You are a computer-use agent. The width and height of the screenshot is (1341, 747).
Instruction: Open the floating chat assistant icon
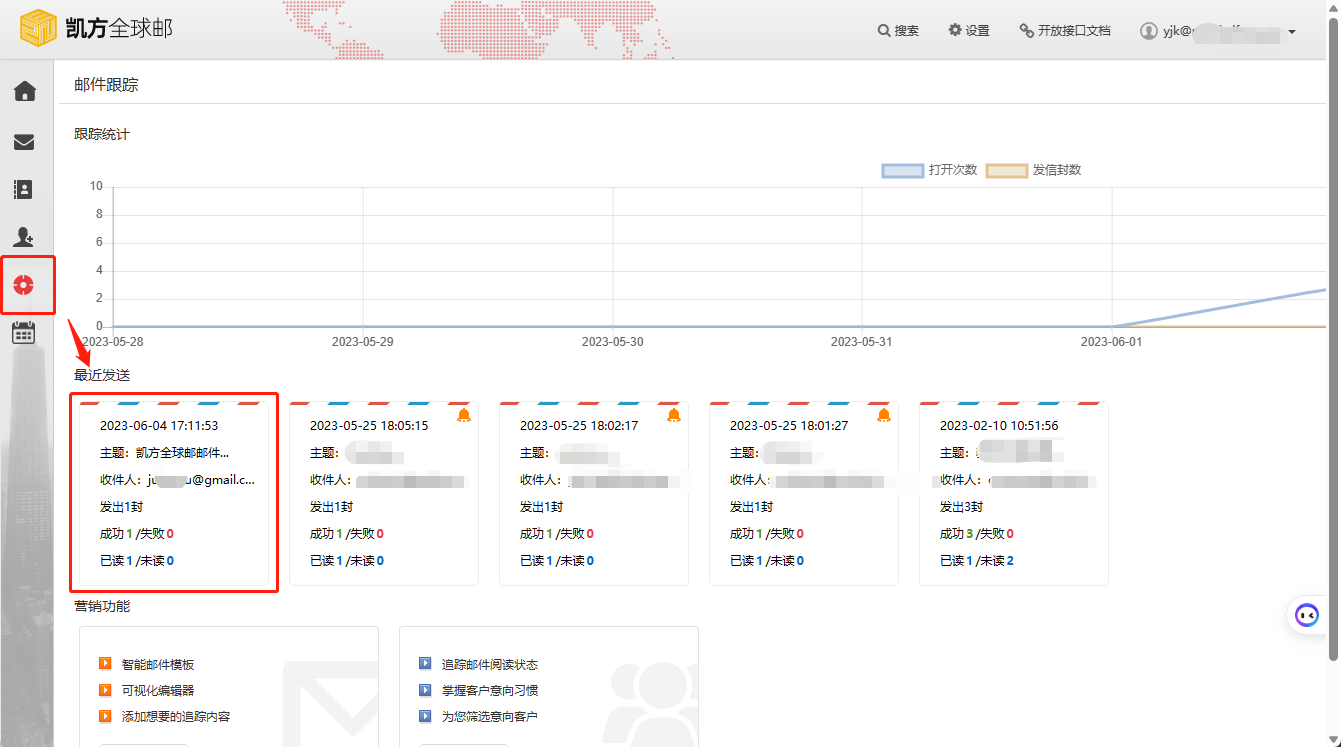click(x=1306, y=615)
